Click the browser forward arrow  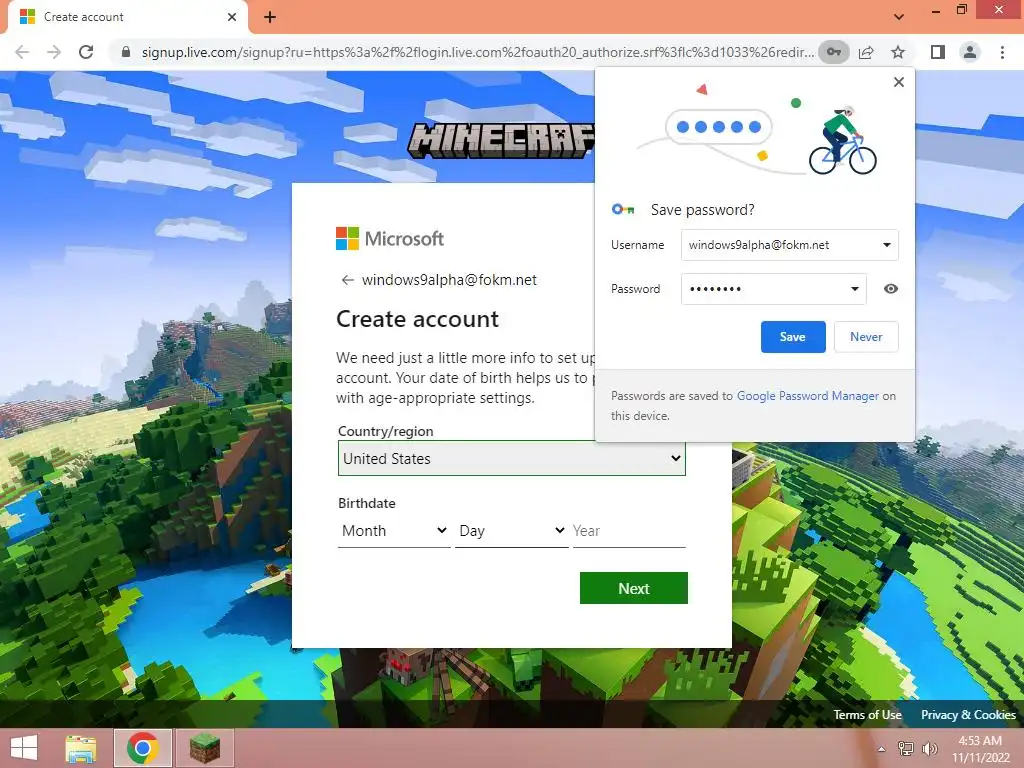(54, 52)
